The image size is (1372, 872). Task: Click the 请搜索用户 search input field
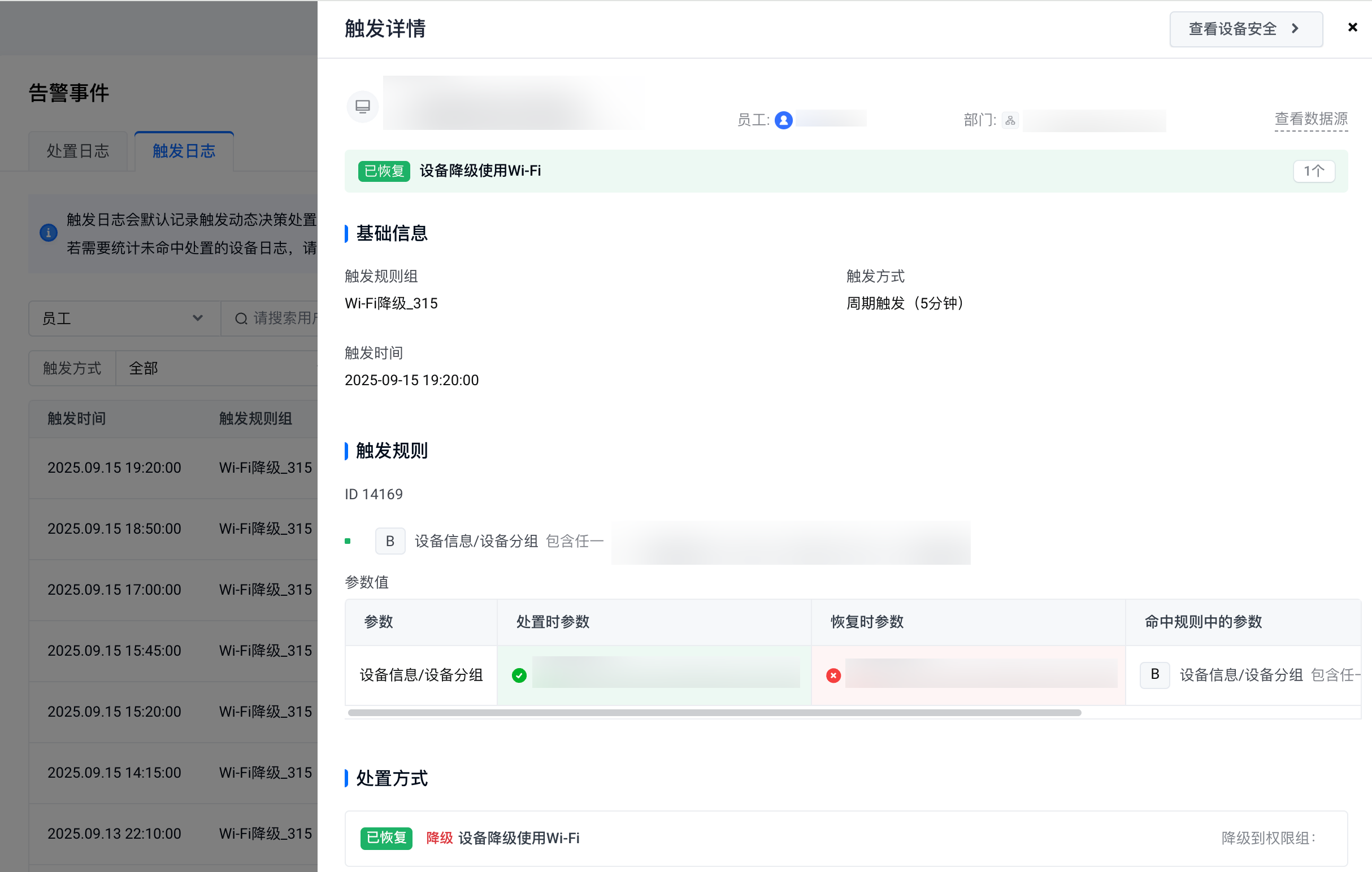(x=283, y=319)
